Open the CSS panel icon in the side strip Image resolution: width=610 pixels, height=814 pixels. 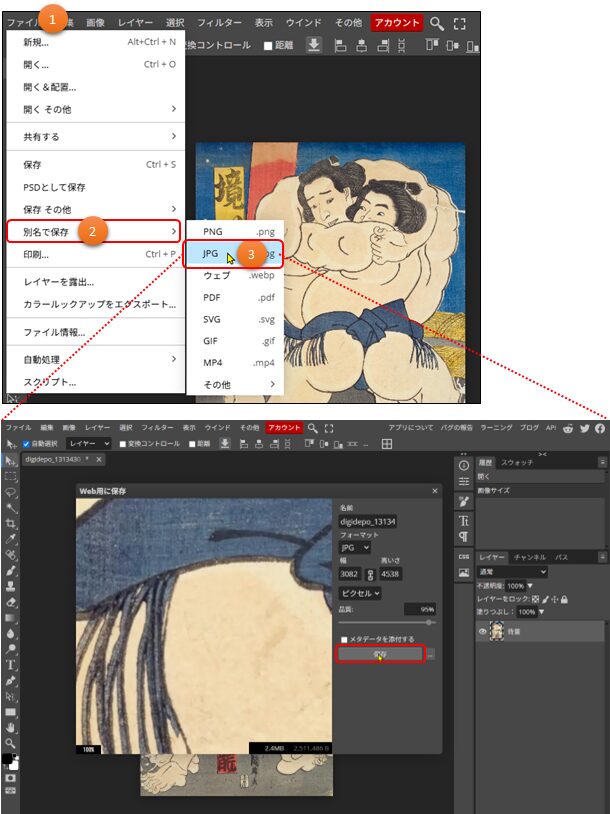point(464,556)
